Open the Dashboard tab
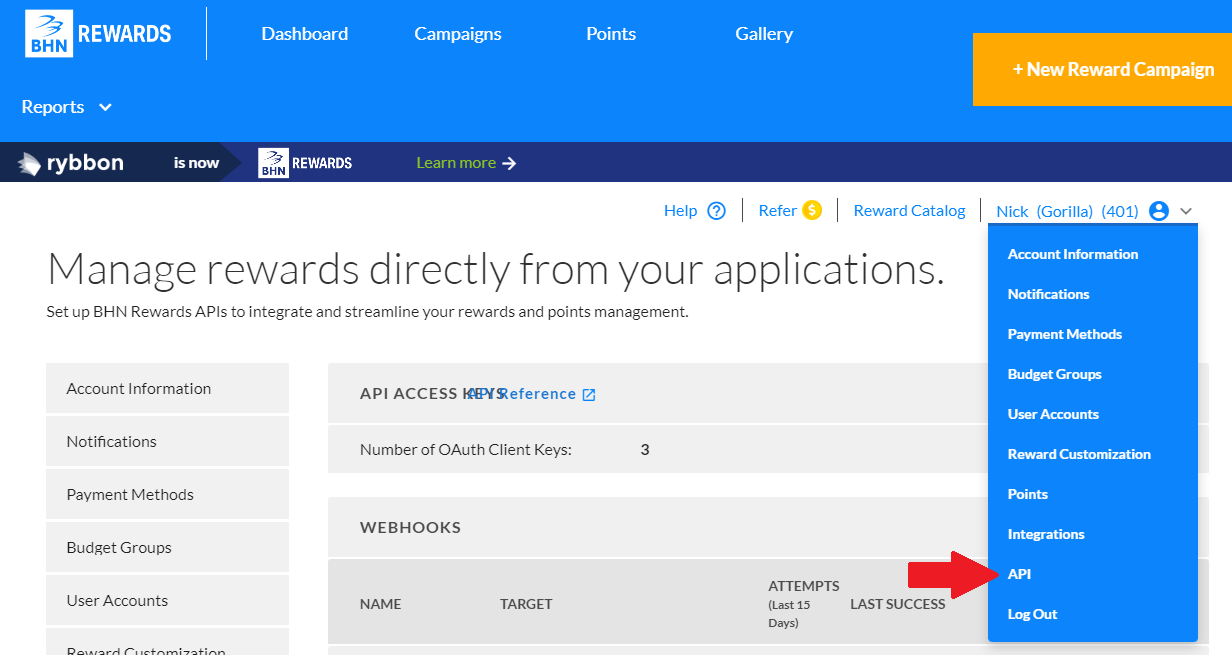The image size is (1232, 655). click(305, 34)
